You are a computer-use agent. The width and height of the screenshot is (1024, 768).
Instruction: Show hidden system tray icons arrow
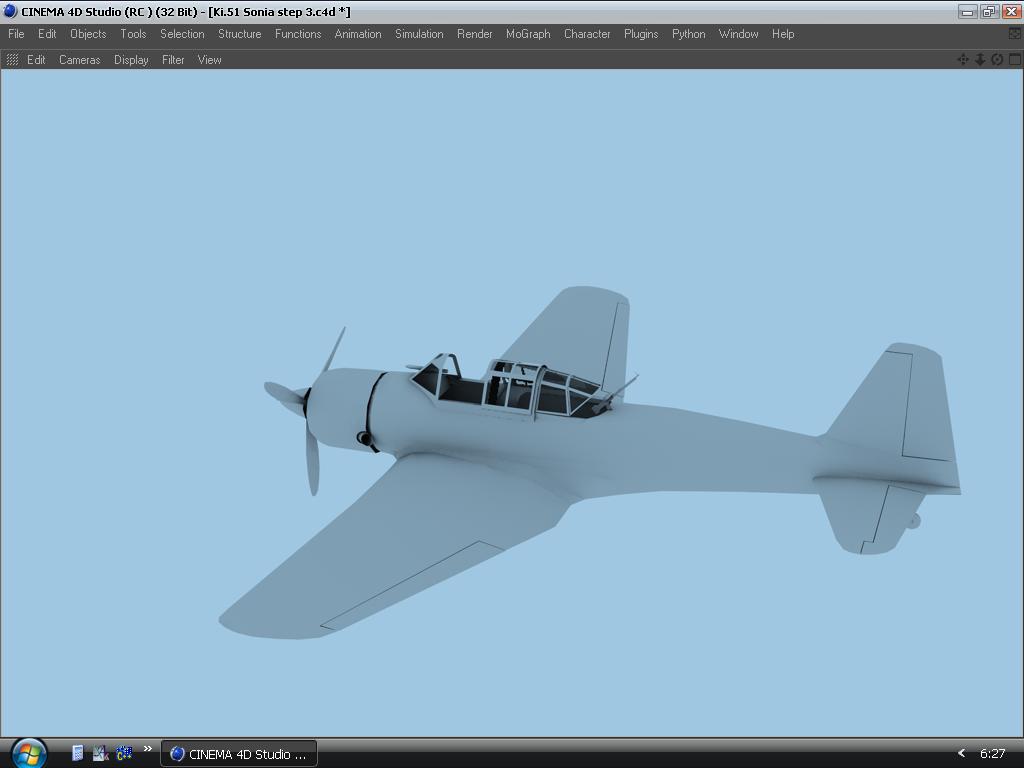coord(961,753)
